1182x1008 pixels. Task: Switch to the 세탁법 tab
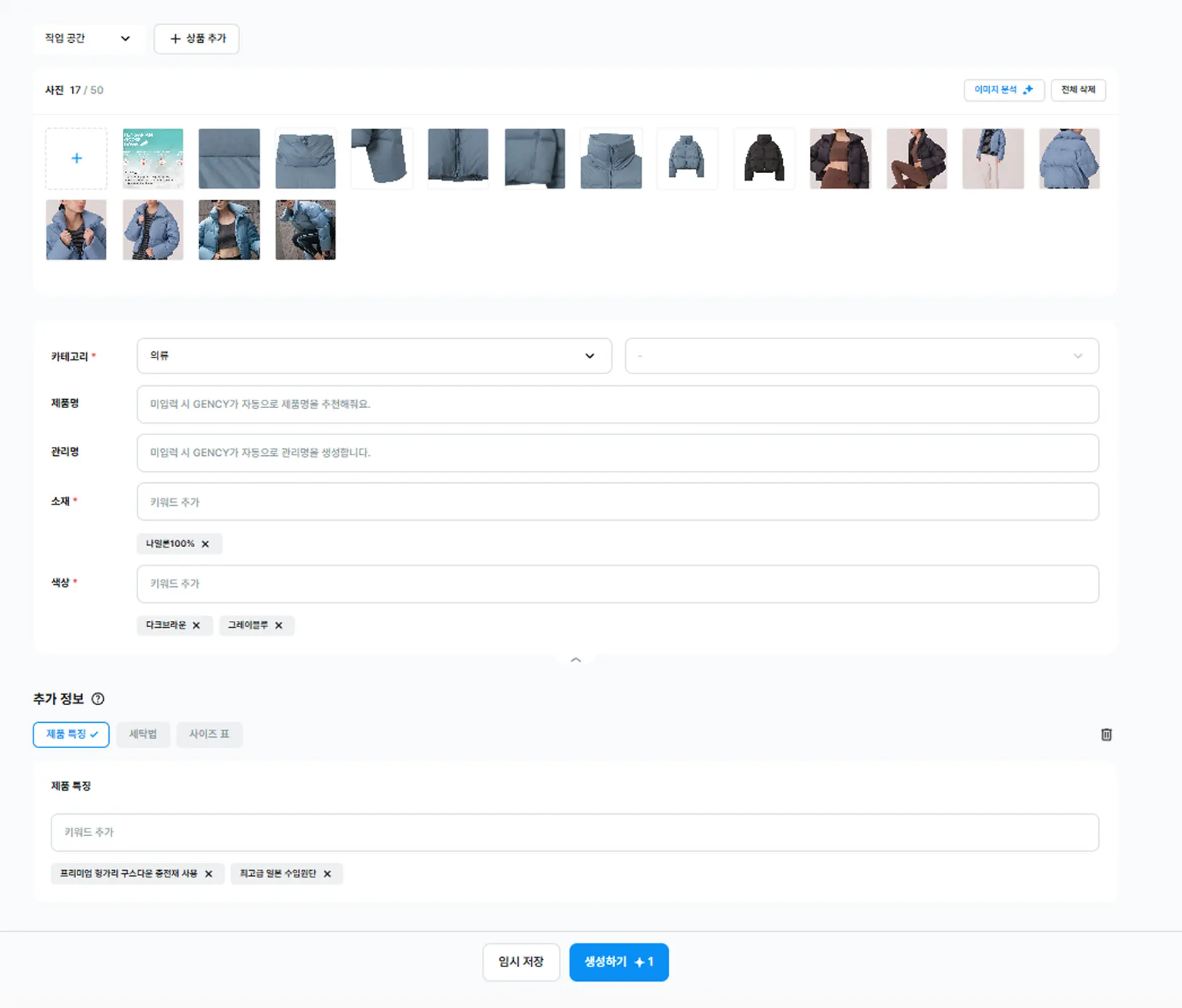[x=143, y=735]
